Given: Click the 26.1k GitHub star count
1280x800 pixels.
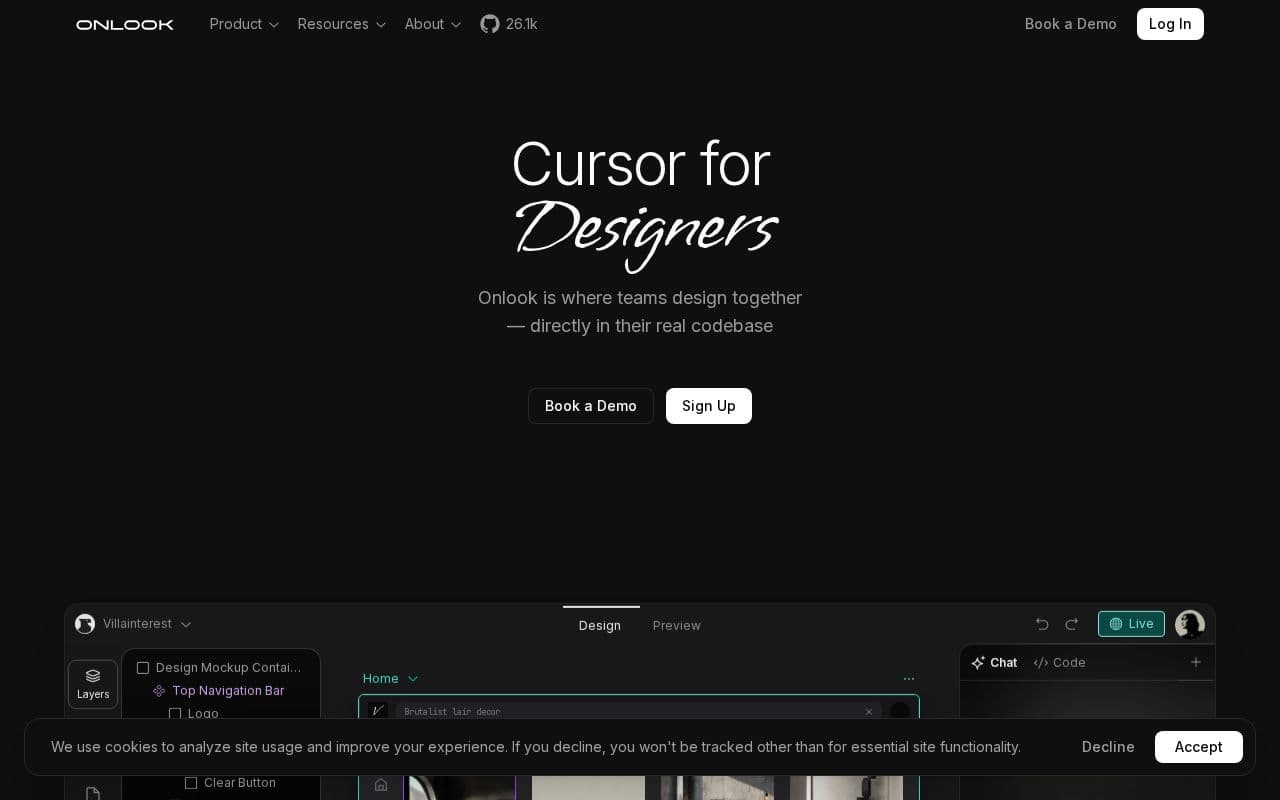Looking at the screenshot, I should [x=522, y=24].
